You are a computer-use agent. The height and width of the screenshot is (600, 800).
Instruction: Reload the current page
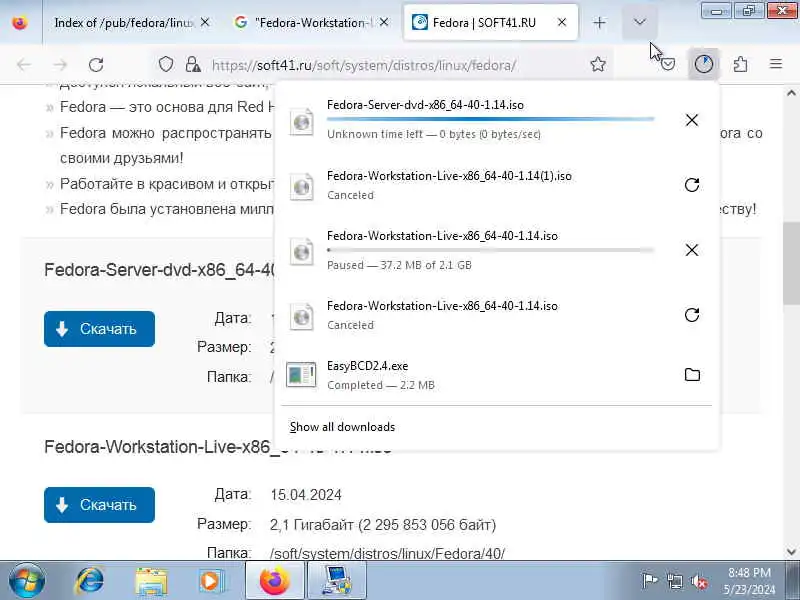[x=96, y=65]
